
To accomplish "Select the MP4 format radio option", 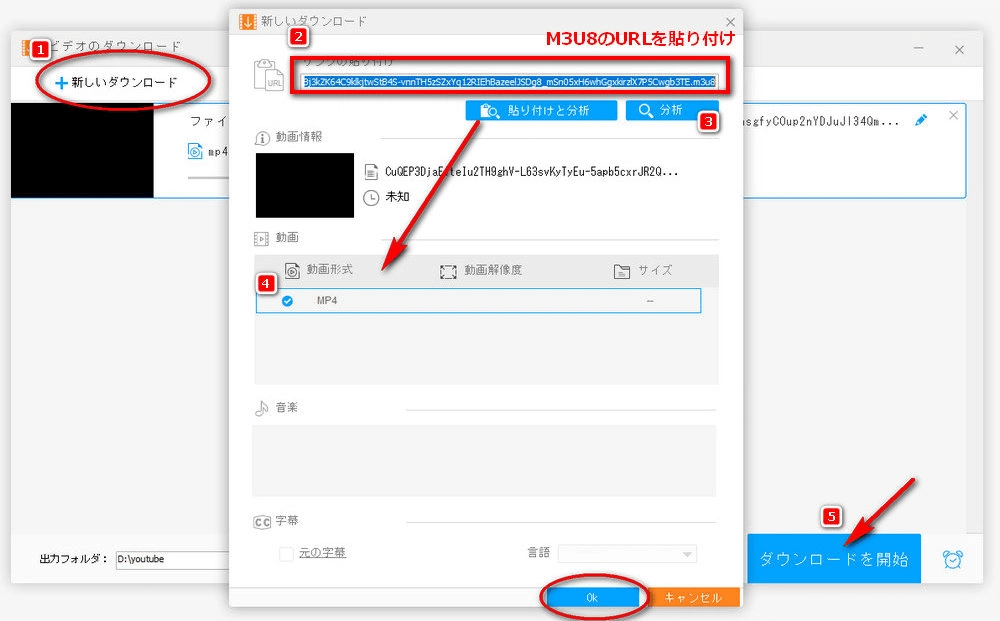I will point(288,301).
